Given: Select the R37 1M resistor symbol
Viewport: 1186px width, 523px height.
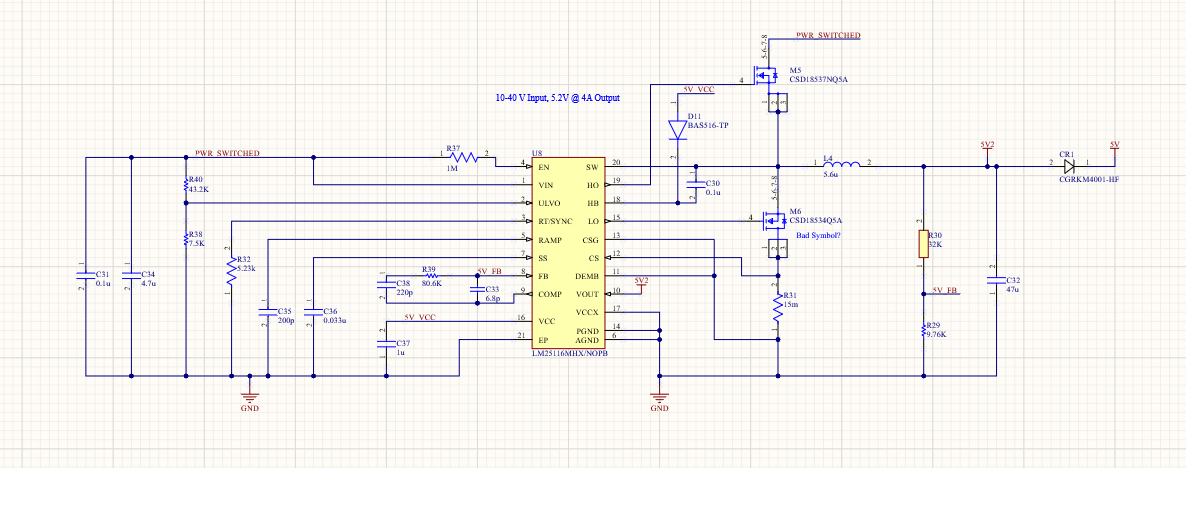Looking at the screenshot, I should pos(465,157).
